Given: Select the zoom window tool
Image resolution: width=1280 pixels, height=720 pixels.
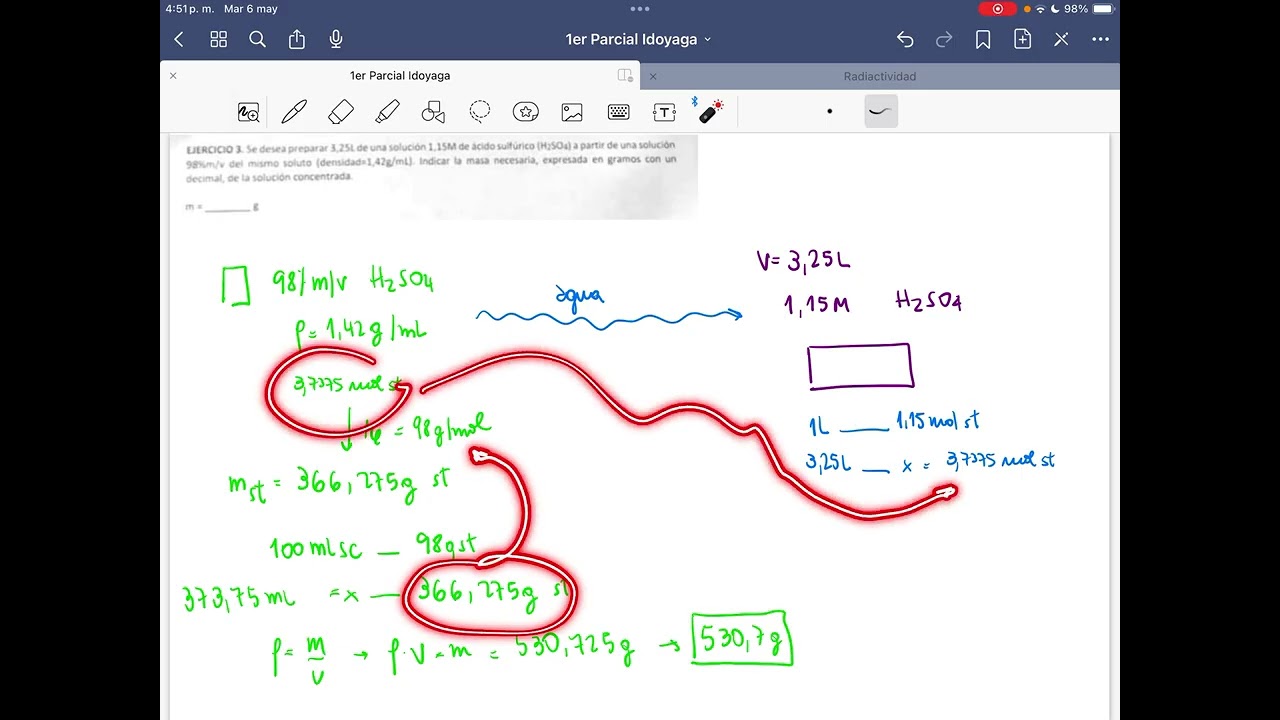Looking at the screenshot, I should click(248, 112).
